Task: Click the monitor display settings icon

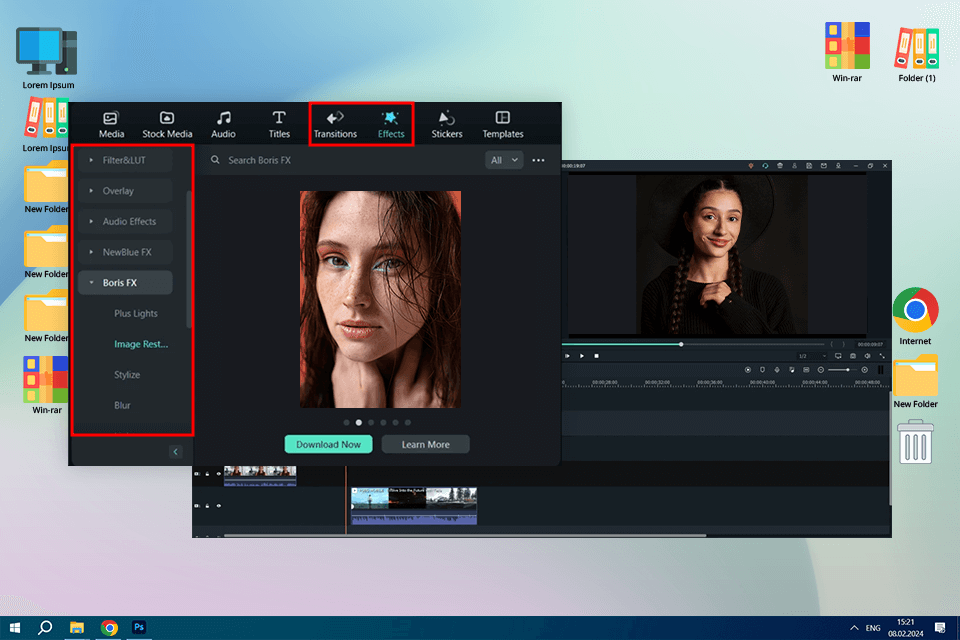Action: 838,356
